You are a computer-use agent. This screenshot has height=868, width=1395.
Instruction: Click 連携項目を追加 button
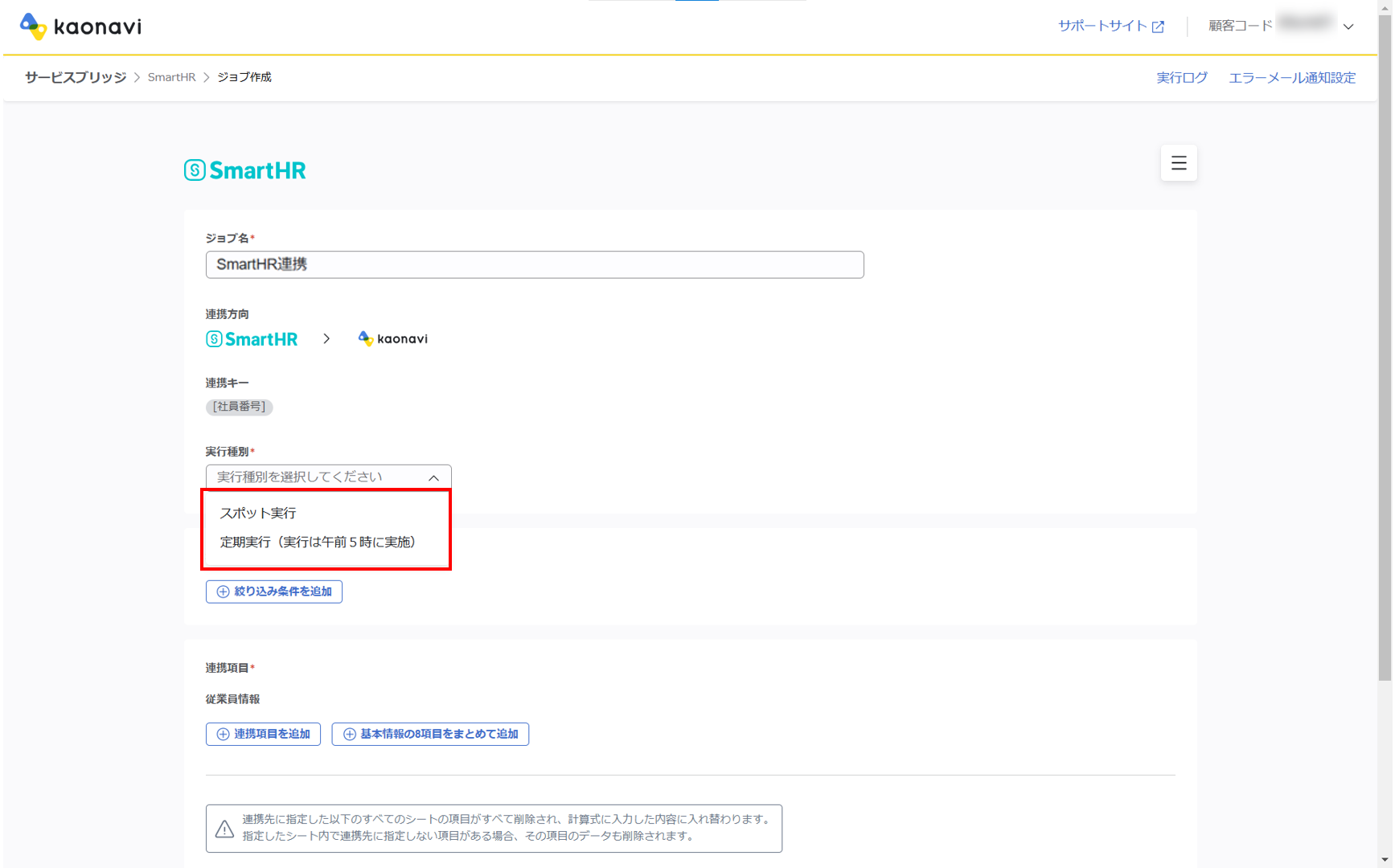[x=263, y=734]
